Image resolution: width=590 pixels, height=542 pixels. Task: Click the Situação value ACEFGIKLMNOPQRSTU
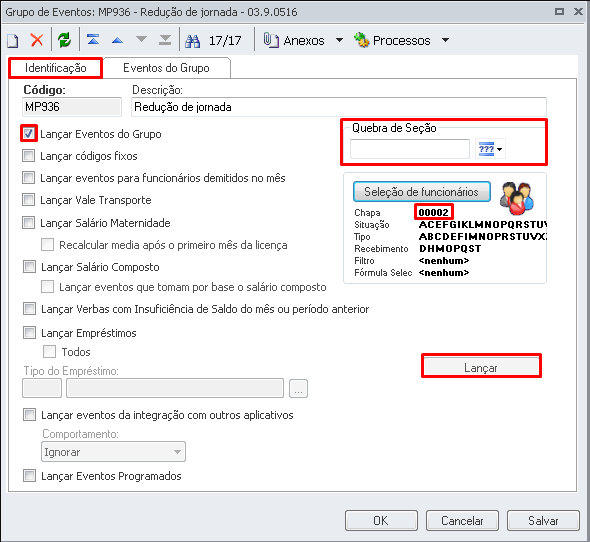[483, 225]
